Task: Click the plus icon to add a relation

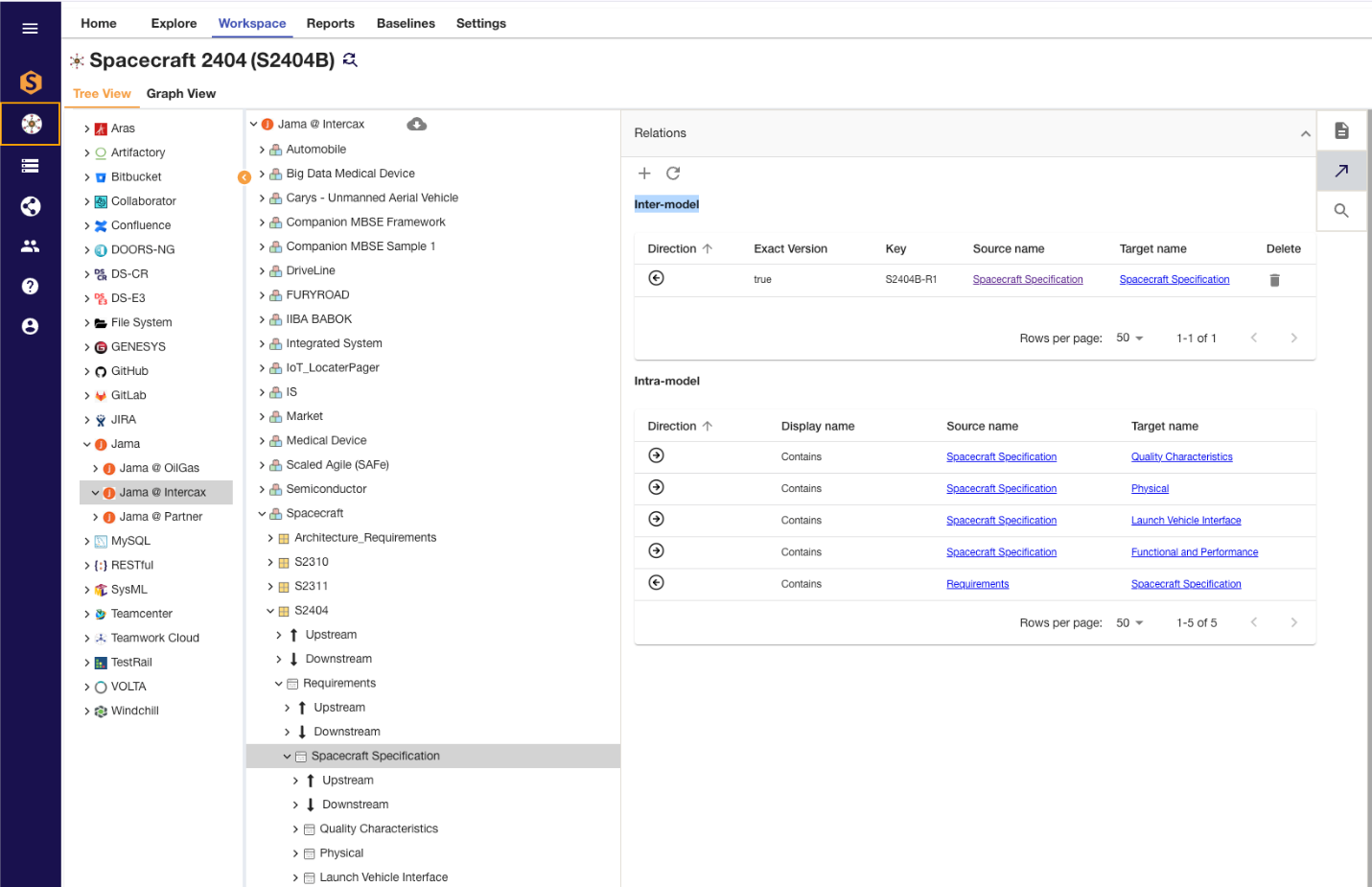Action: (x=644, y=174)
